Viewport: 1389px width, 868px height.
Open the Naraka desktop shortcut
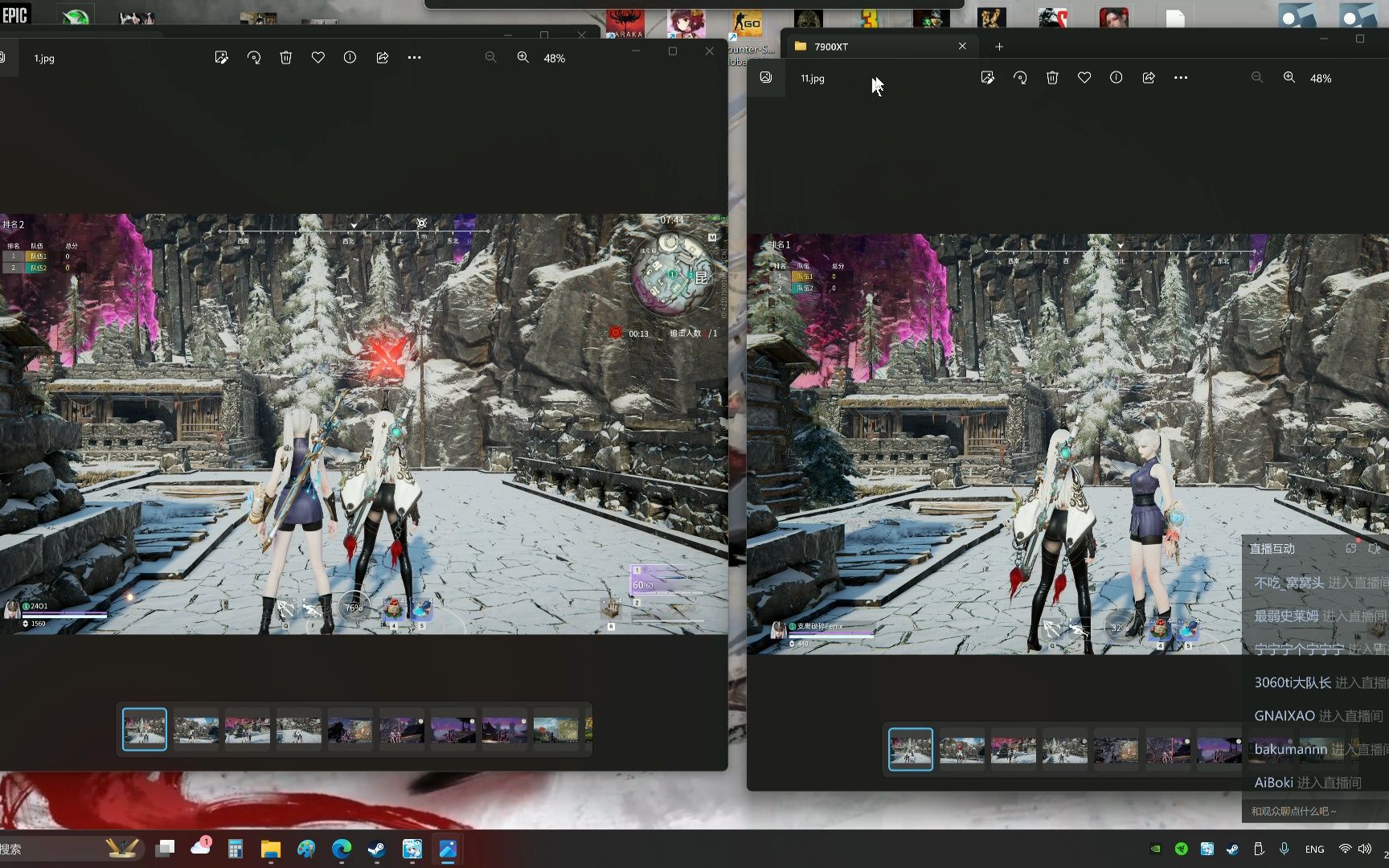pyautogui.click(x=625, y=23)
